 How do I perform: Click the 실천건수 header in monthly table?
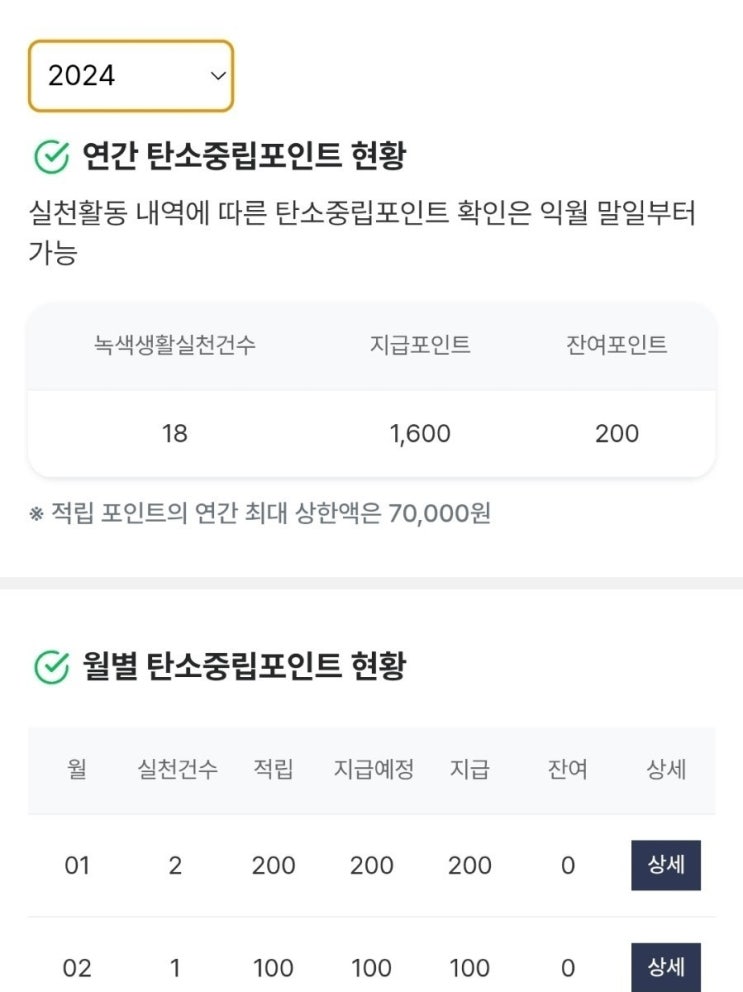click(x=177, y=770)
